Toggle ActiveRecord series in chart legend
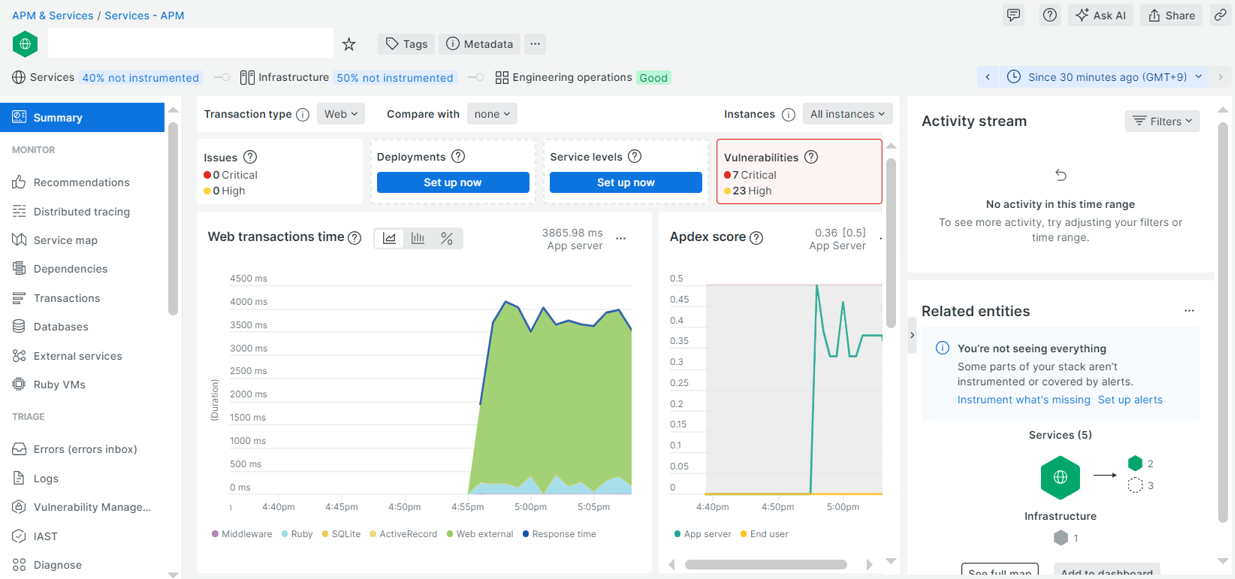Image resolution: width=1235 pixels, height=579 pixels. (x=403, y=534)
